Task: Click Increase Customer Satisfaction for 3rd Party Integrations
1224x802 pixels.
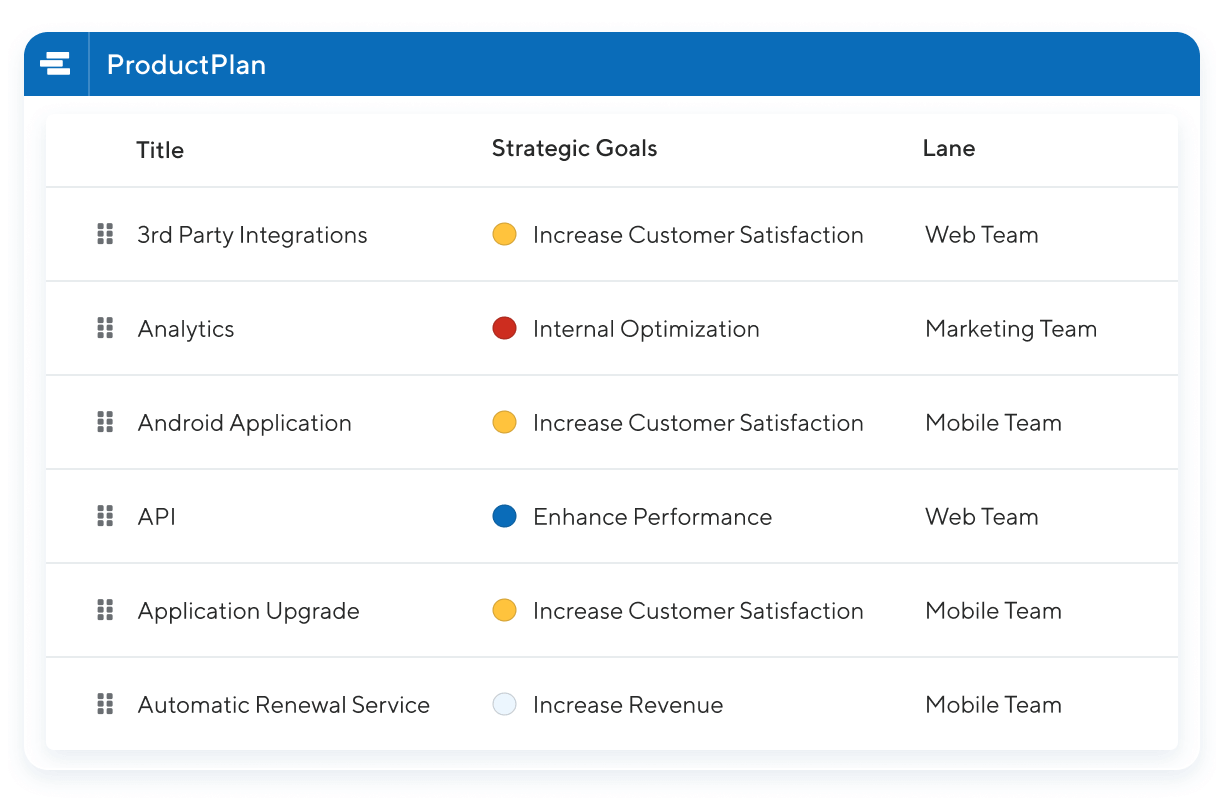Action: pyautogui.click(x=698, y=235)
